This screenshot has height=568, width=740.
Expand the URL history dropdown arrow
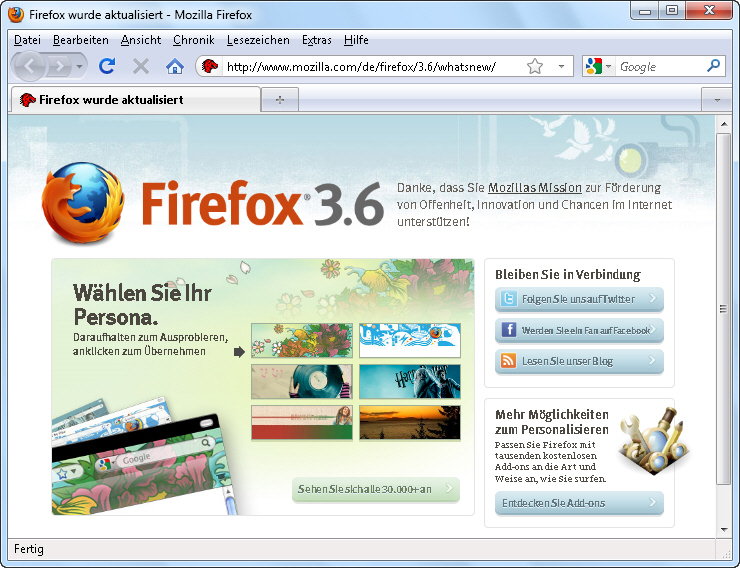[561, 66]
